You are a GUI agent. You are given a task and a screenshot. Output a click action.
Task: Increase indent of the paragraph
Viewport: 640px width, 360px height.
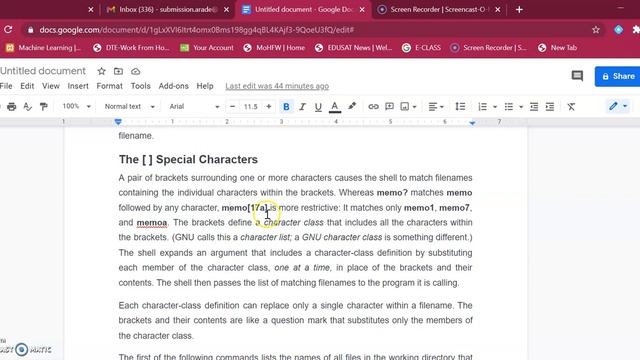point(550,107)
